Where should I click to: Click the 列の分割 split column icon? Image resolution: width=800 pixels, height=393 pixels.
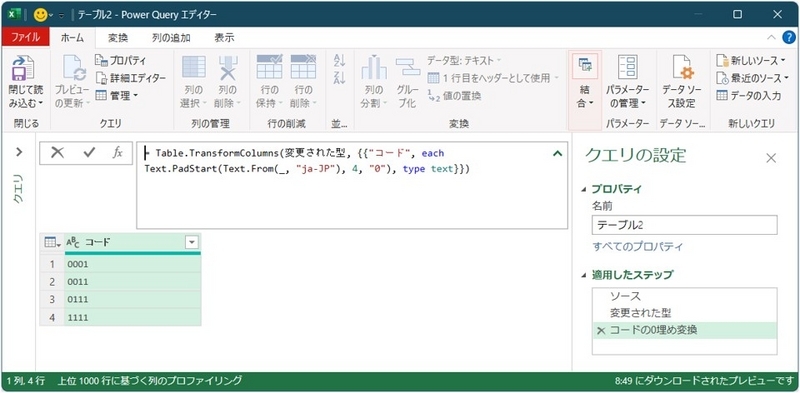click(x=374, y=67)
